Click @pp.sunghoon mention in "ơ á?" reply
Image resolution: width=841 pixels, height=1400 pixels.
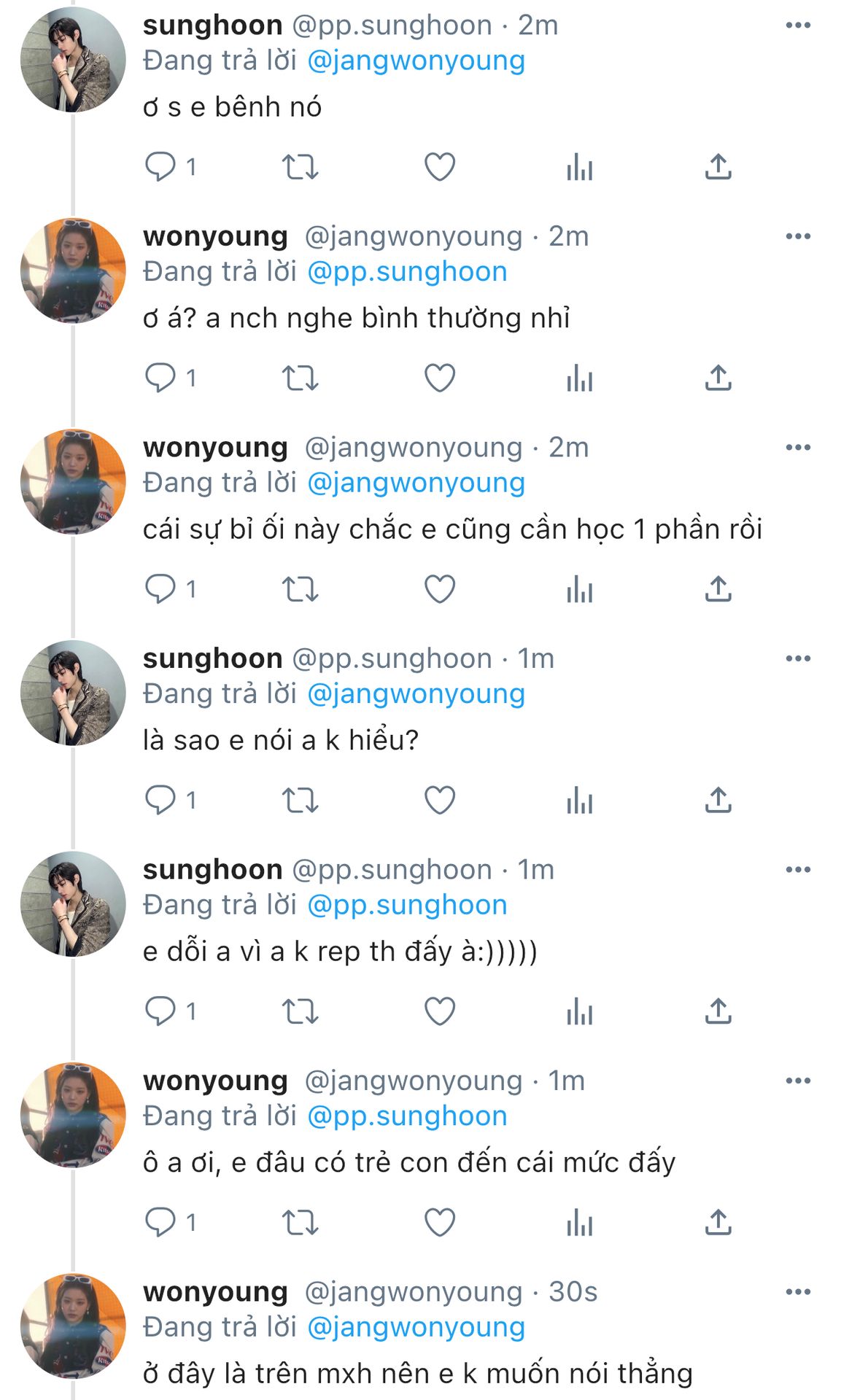tap(407, 272)
